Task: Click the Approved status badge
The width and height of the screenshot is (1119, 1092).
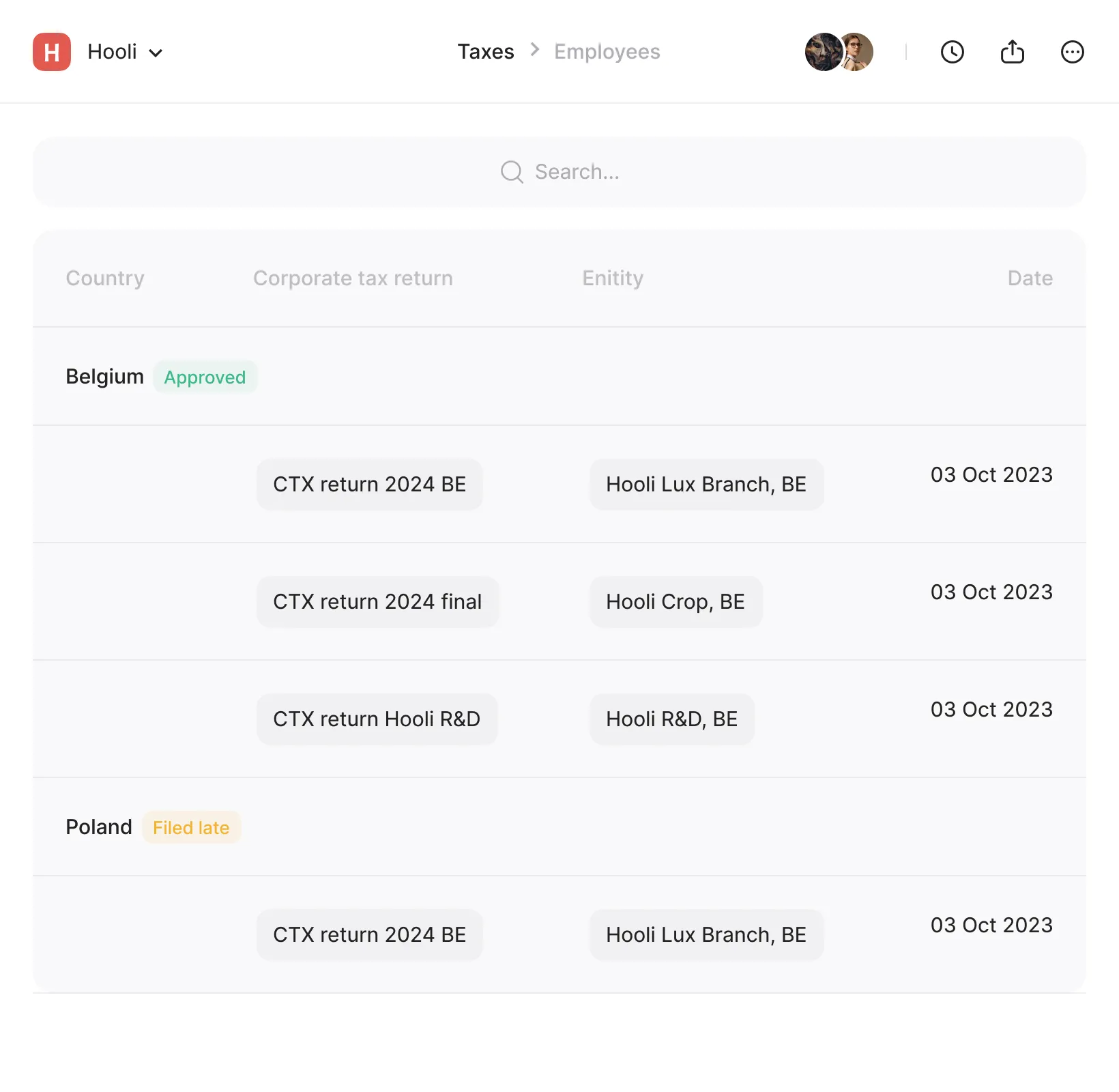Action: [205, 377]
